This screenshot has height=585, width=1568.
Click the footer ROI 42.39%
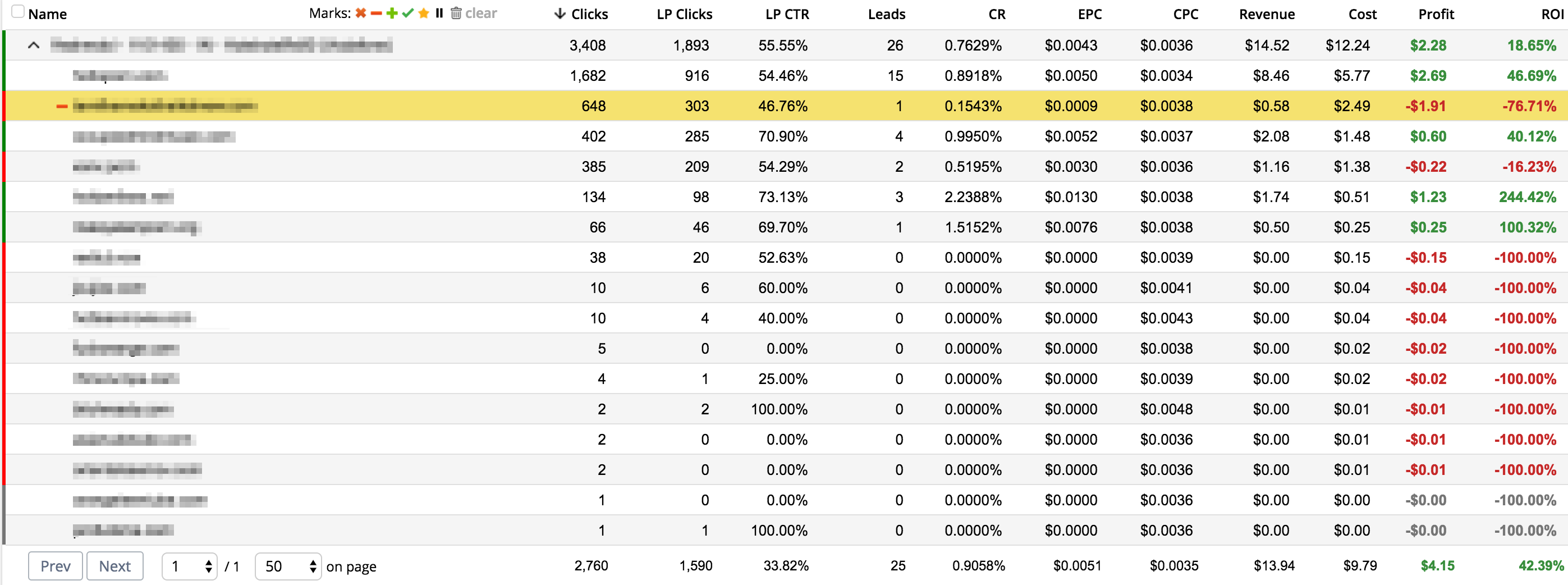[x=1541, y=566]
